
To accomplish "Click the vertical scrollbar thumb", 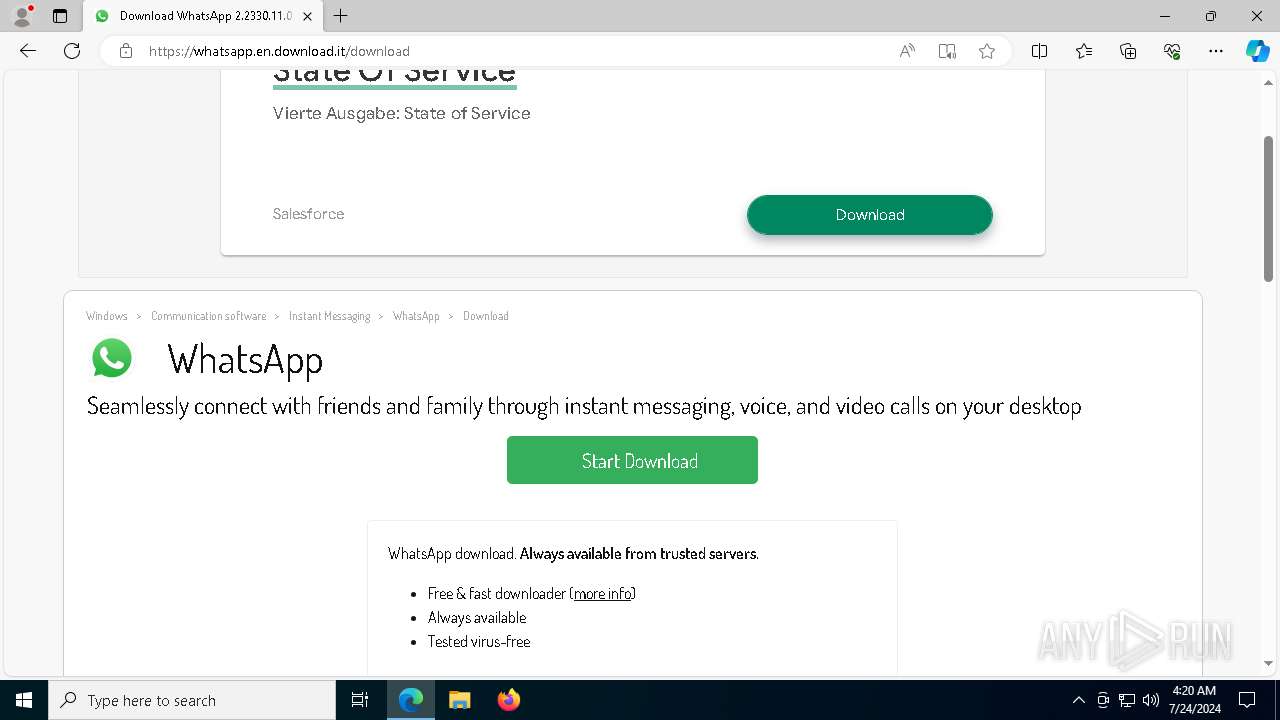I will 1269,208.
